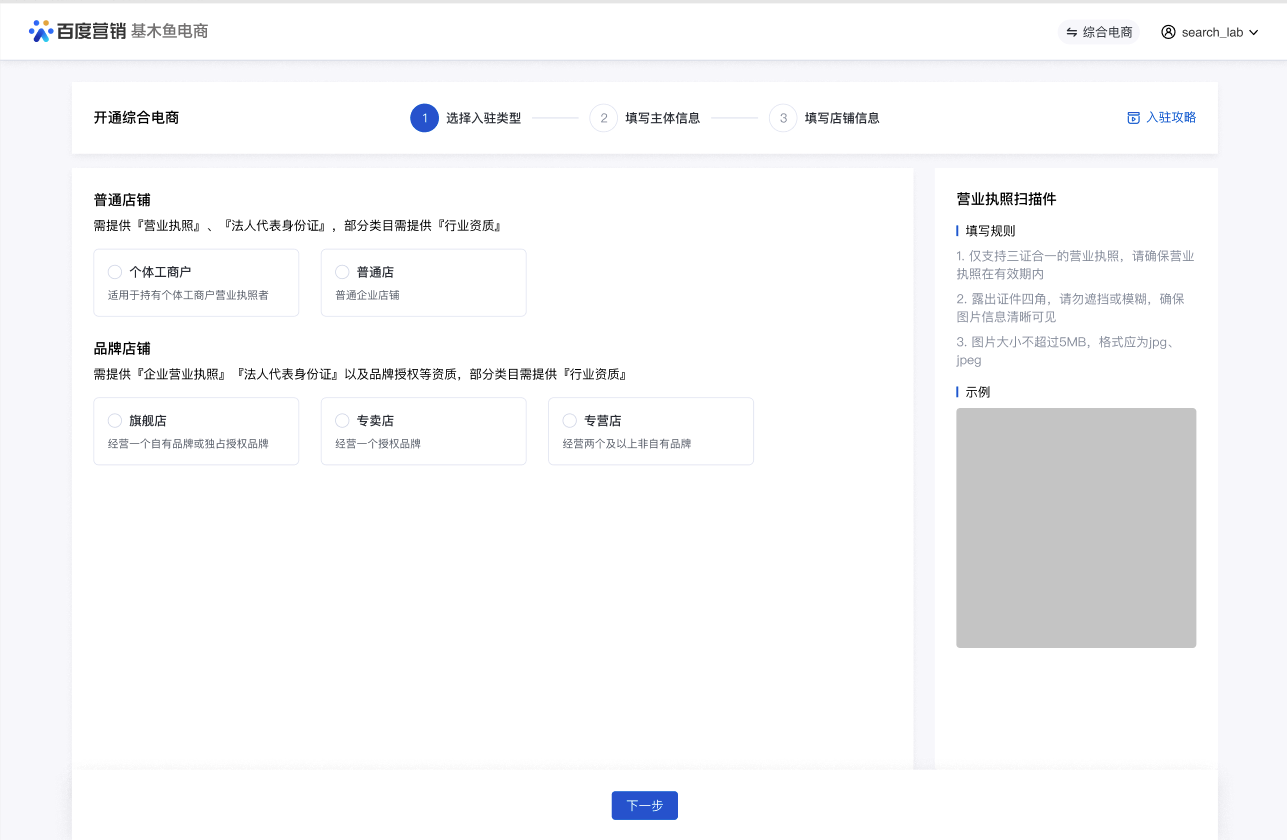Image resolution: width=1287 pixels, height=840 pixels.
Task: Click the 下一步 button
Action: tap(645, 805)
